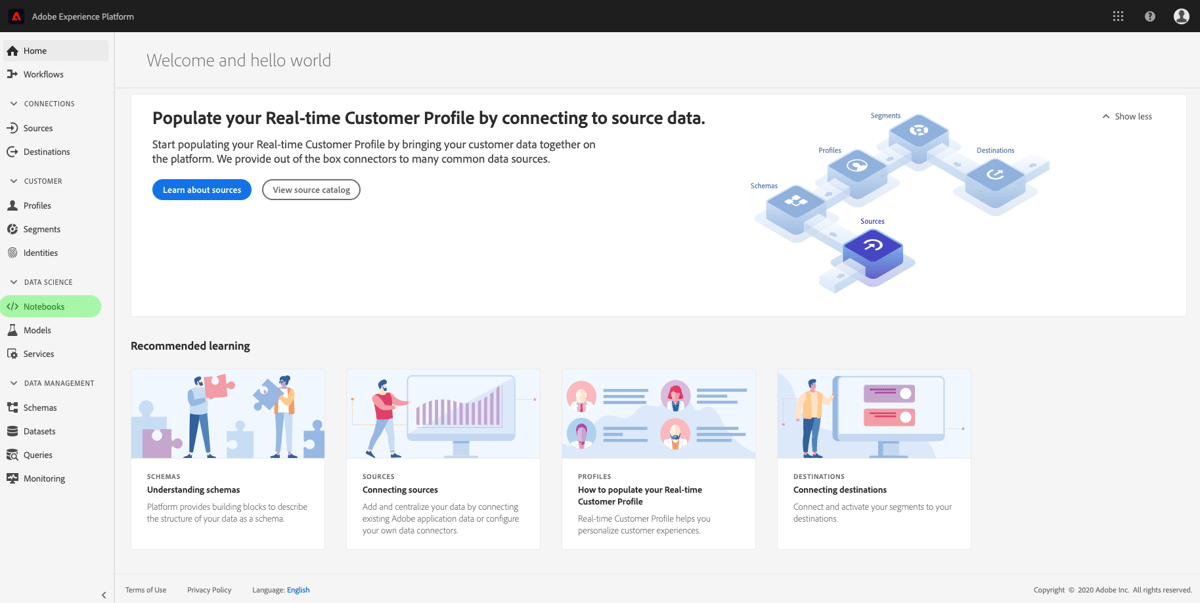
Task: Navigate to Datasets in Data Management
Action: tap(39, 431)
